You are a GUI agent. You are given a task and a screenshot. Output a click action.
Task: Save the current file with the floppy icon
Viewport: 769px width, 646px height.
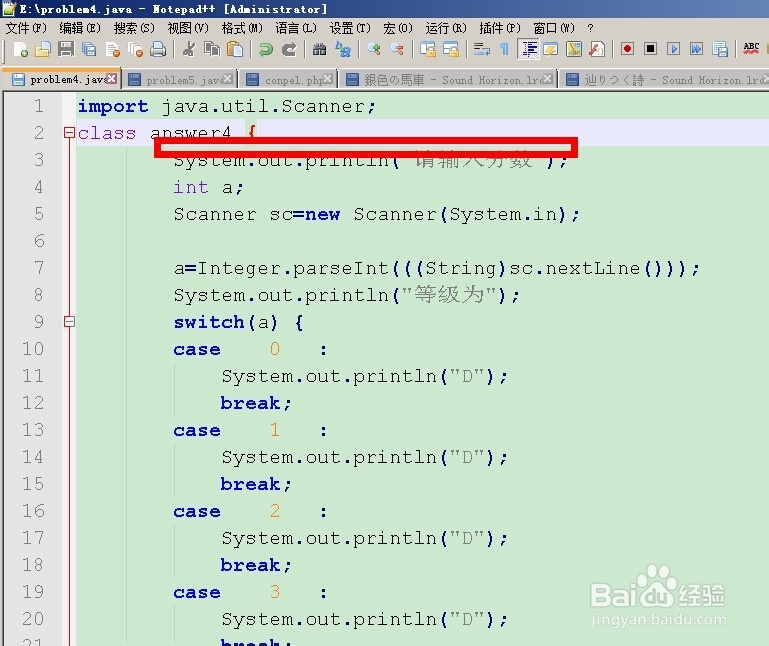(x=66, y=50)
